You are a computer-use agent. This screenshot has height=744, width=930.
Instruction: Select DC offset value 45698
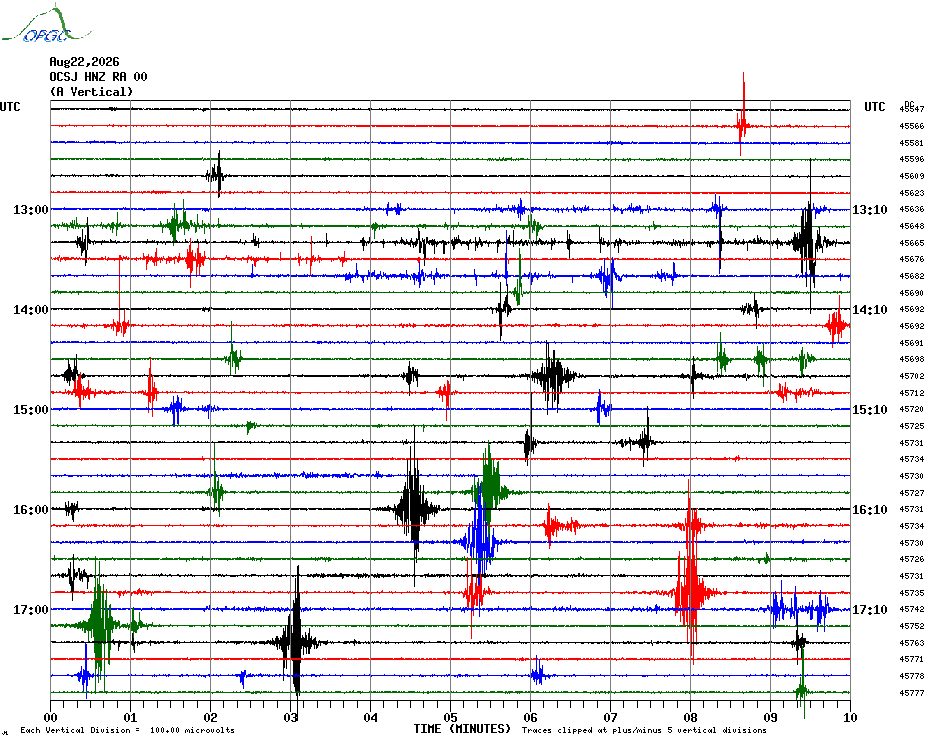click(912, 360)
